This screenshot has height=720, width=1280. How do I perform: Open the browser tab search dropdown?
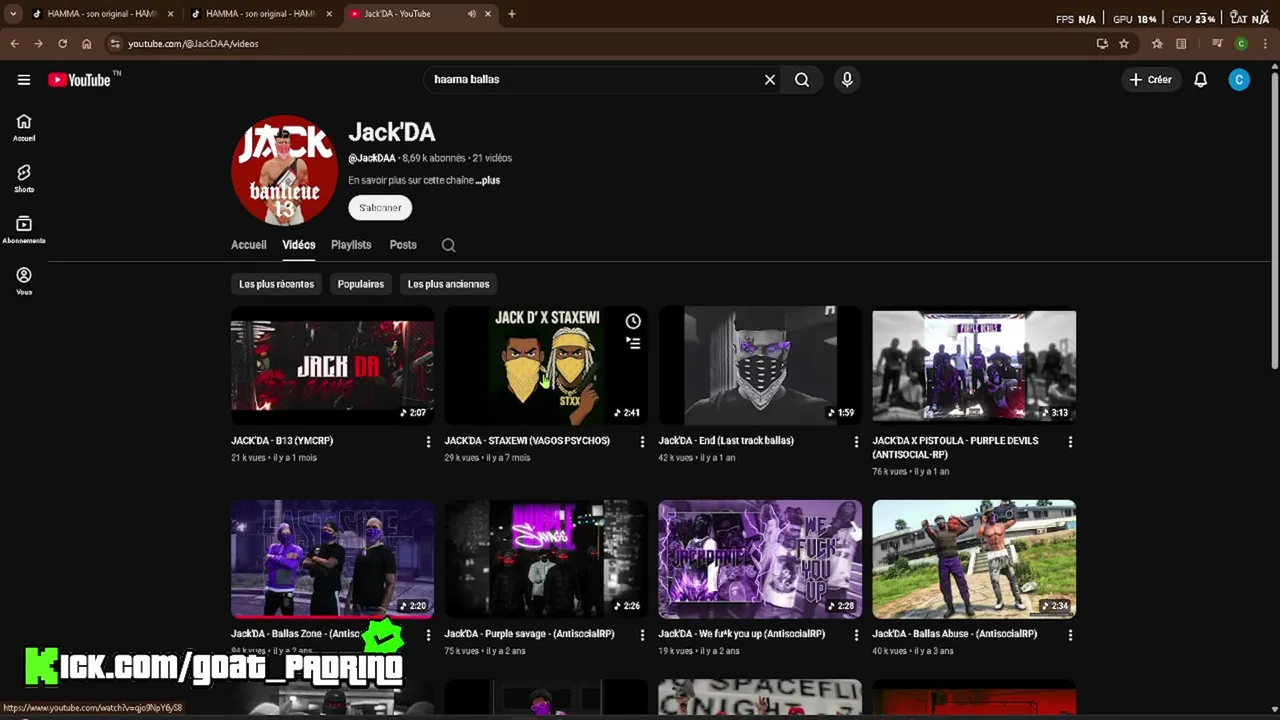tap(13, 14)
